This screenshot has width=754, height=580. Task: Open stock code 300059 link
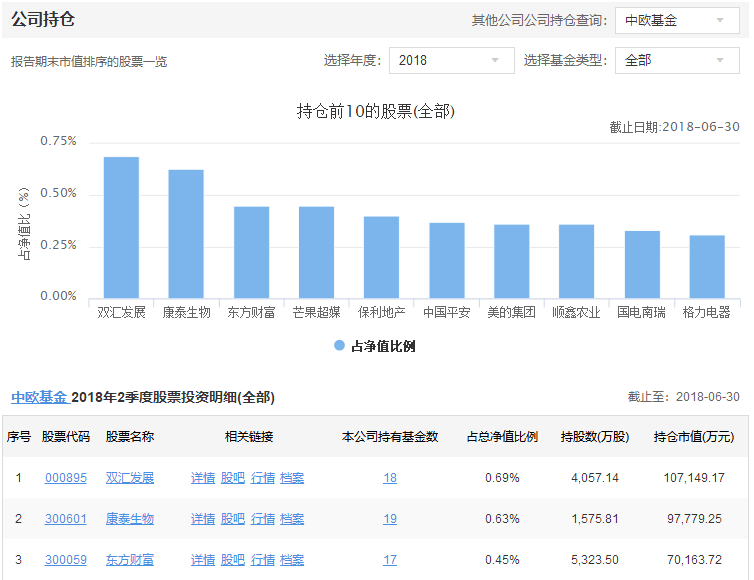click(x=66, y=560)
